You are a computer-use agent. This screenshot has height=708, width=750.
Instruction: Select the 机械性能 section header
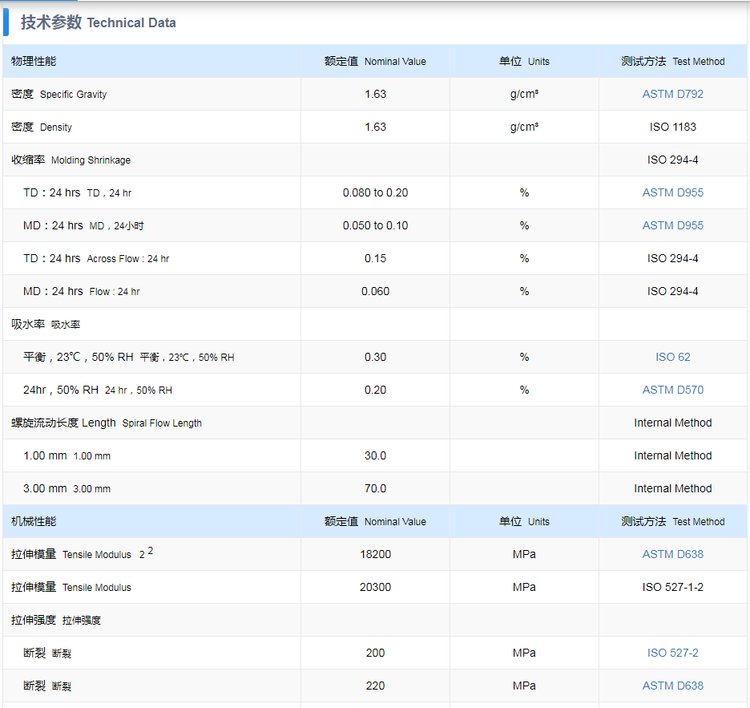click(34, 521)
